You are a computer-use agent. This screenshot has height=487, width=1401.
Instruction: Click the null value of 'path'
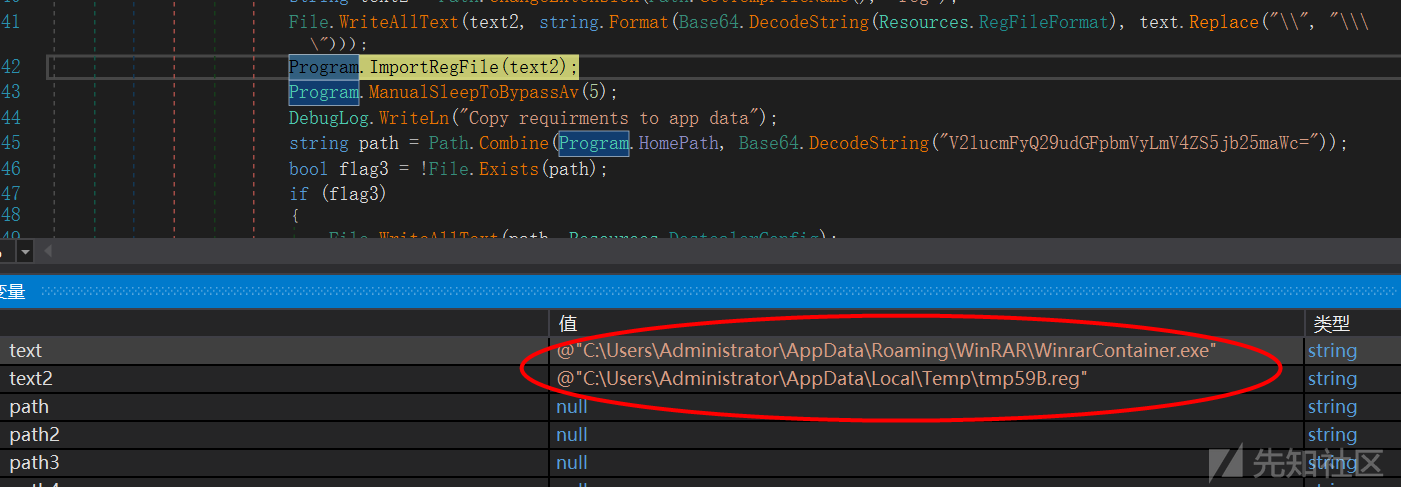coord(572,406)
